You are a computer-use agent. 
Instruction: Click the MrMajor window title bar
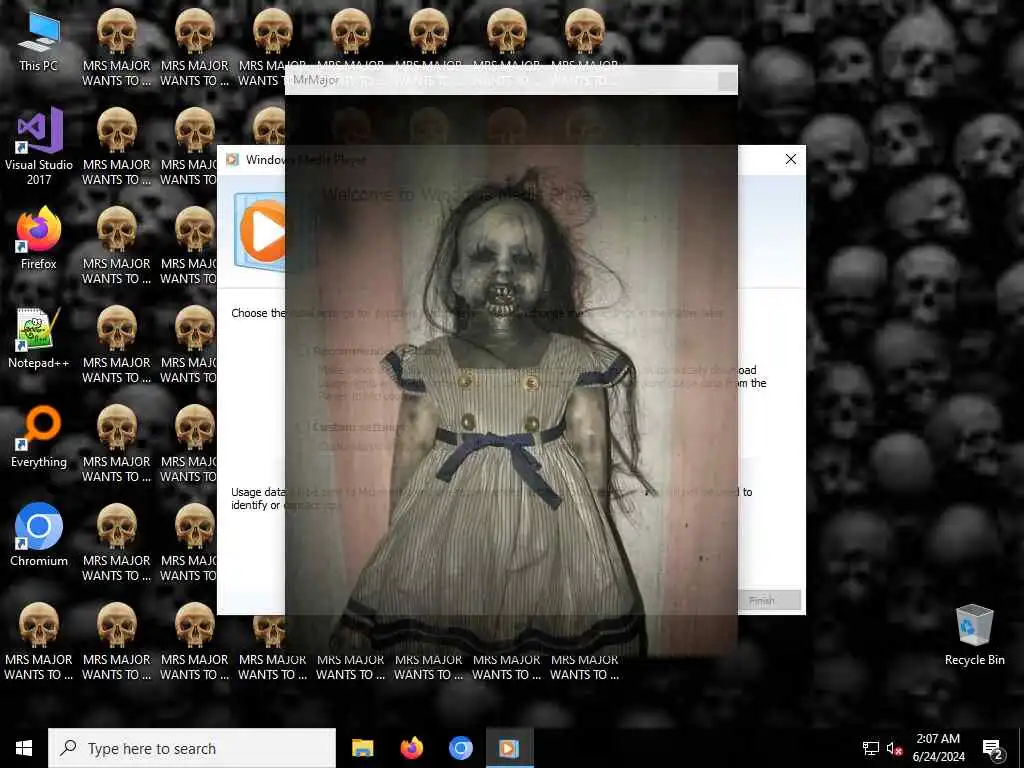pyautogui.click(x=511, y=80)
